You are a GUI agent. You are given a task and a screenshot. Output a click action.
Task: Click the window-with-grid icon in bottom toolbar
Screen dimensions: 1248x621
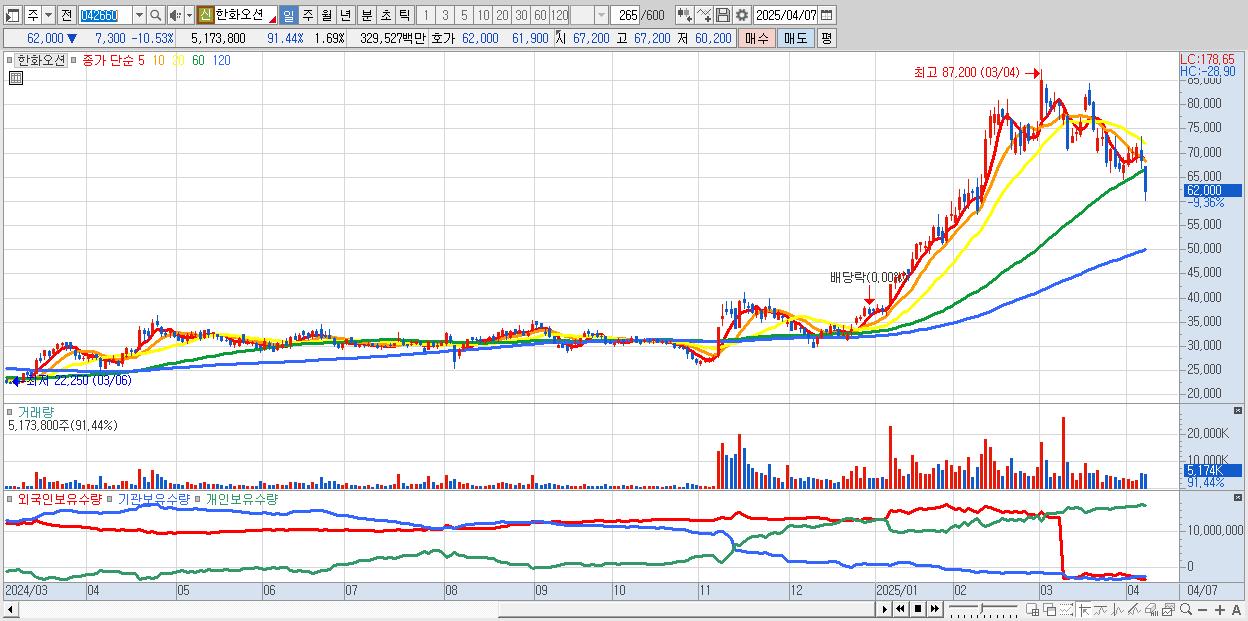point(1033,609)
